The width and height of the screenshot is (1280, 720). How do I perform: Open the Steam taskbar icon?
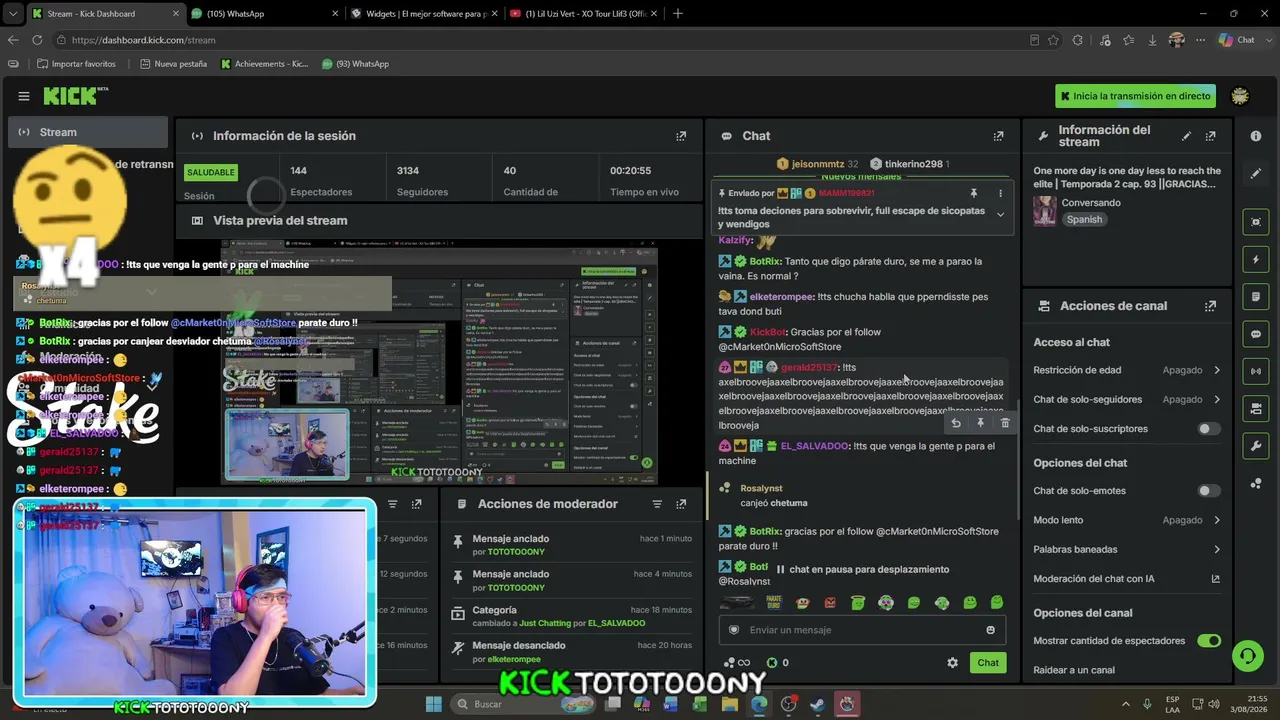point(817,704)
